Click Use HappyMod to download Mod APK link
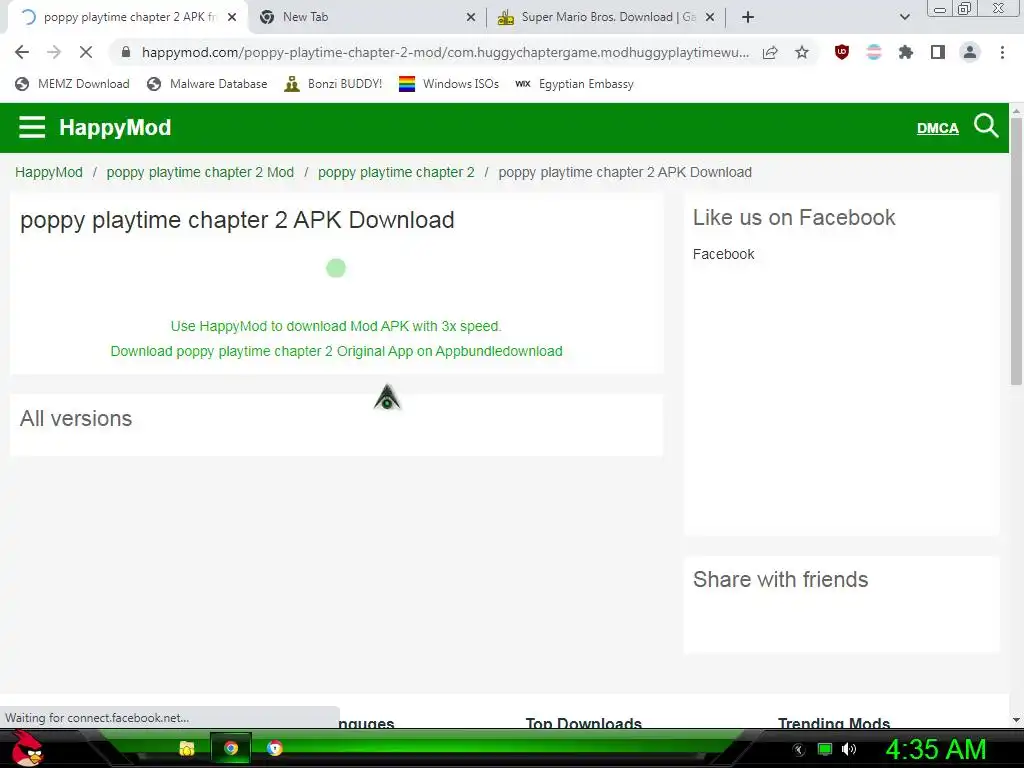Viewport: 1024px width, 768px height. (336, 326)
